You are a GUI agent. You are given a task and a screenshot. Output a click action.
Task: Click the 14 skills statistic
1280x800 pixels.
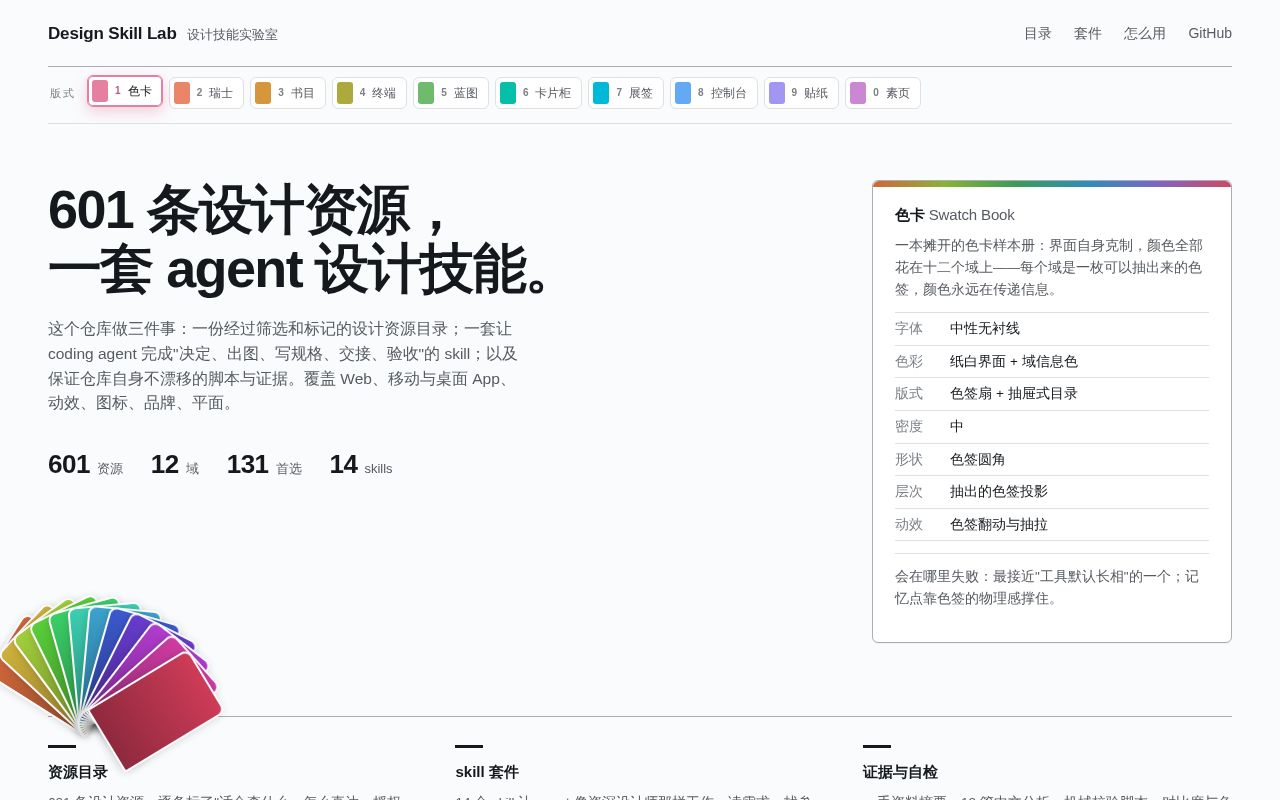361,465
